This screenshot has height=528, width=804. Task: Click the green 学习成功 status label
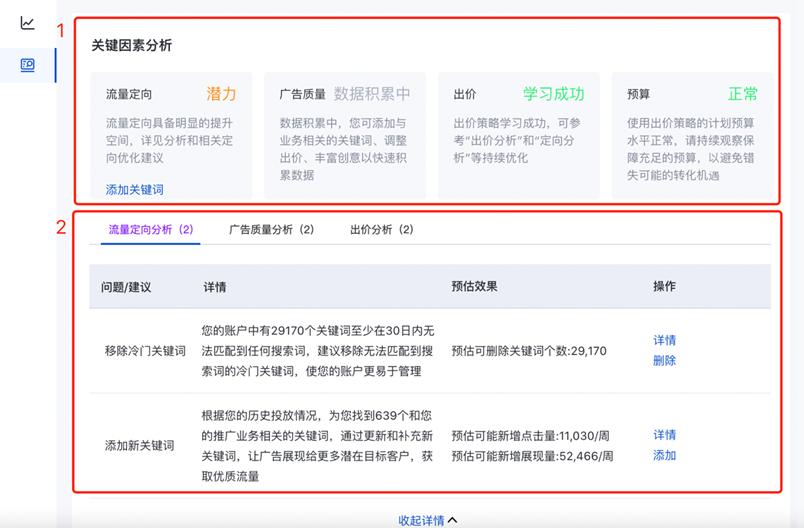tap(553, 94)
